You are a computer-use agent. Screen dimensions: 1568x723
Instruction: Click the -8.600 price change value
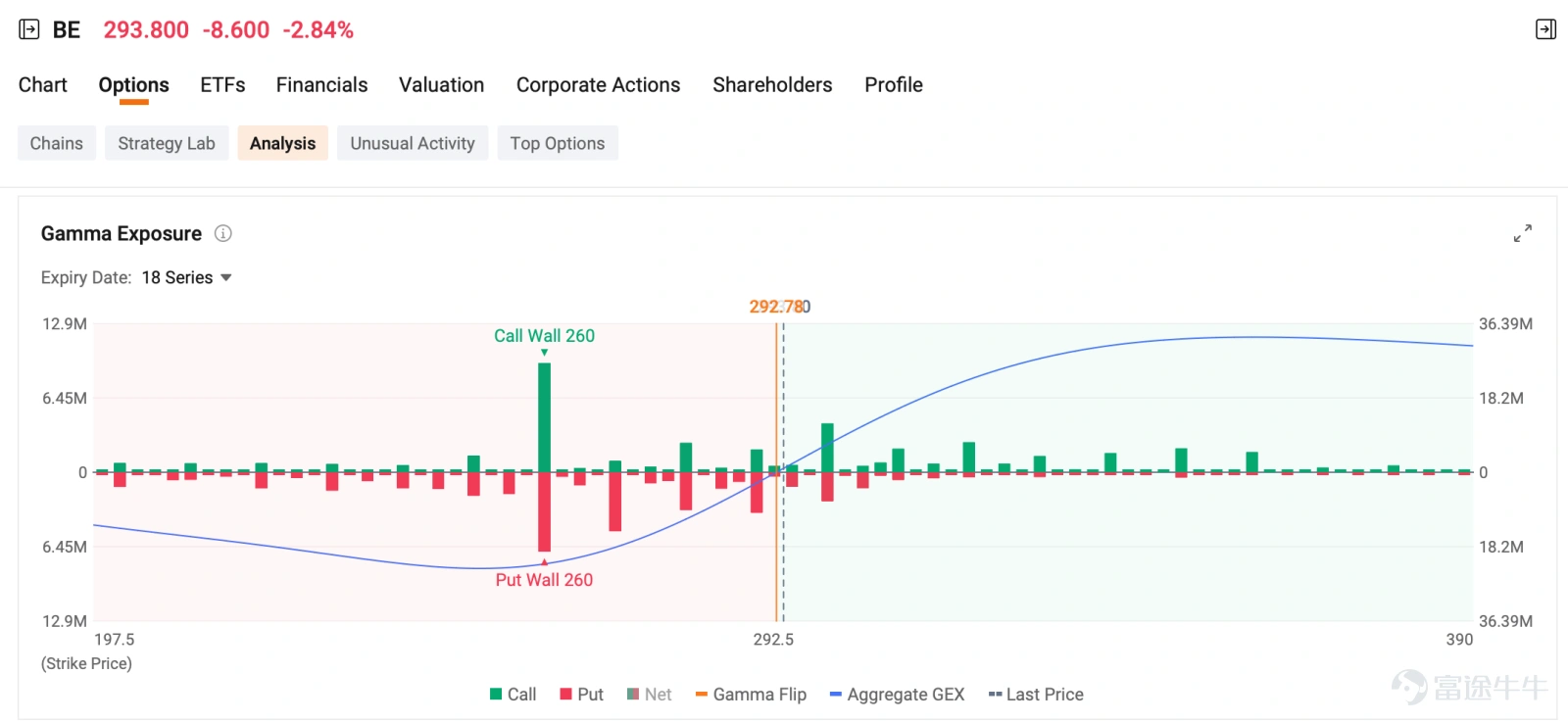point(236,30)
